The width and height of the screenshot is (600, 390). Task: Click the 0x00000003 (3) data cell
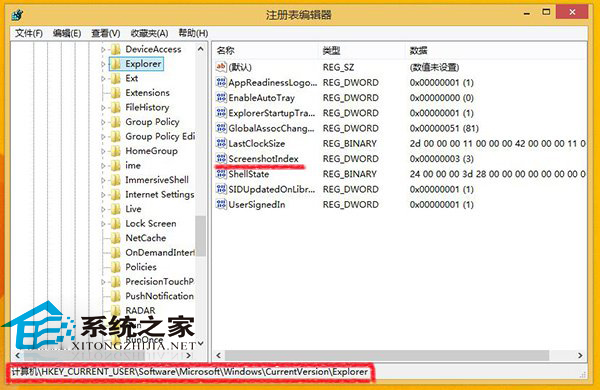pos(441,158)
